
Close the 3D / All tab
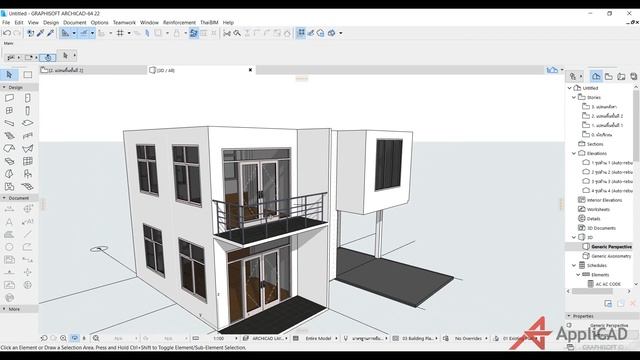click(x=250, y=70)
